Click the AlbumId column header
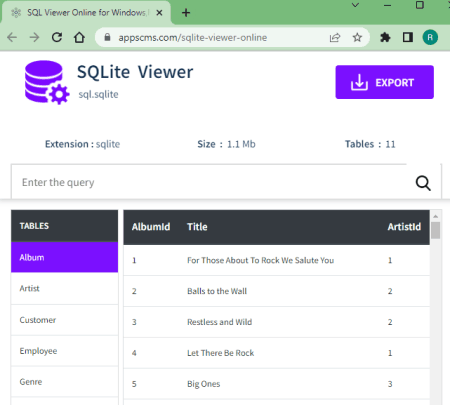450x405 pixels. pyautogui.click(x=151, y=227)
